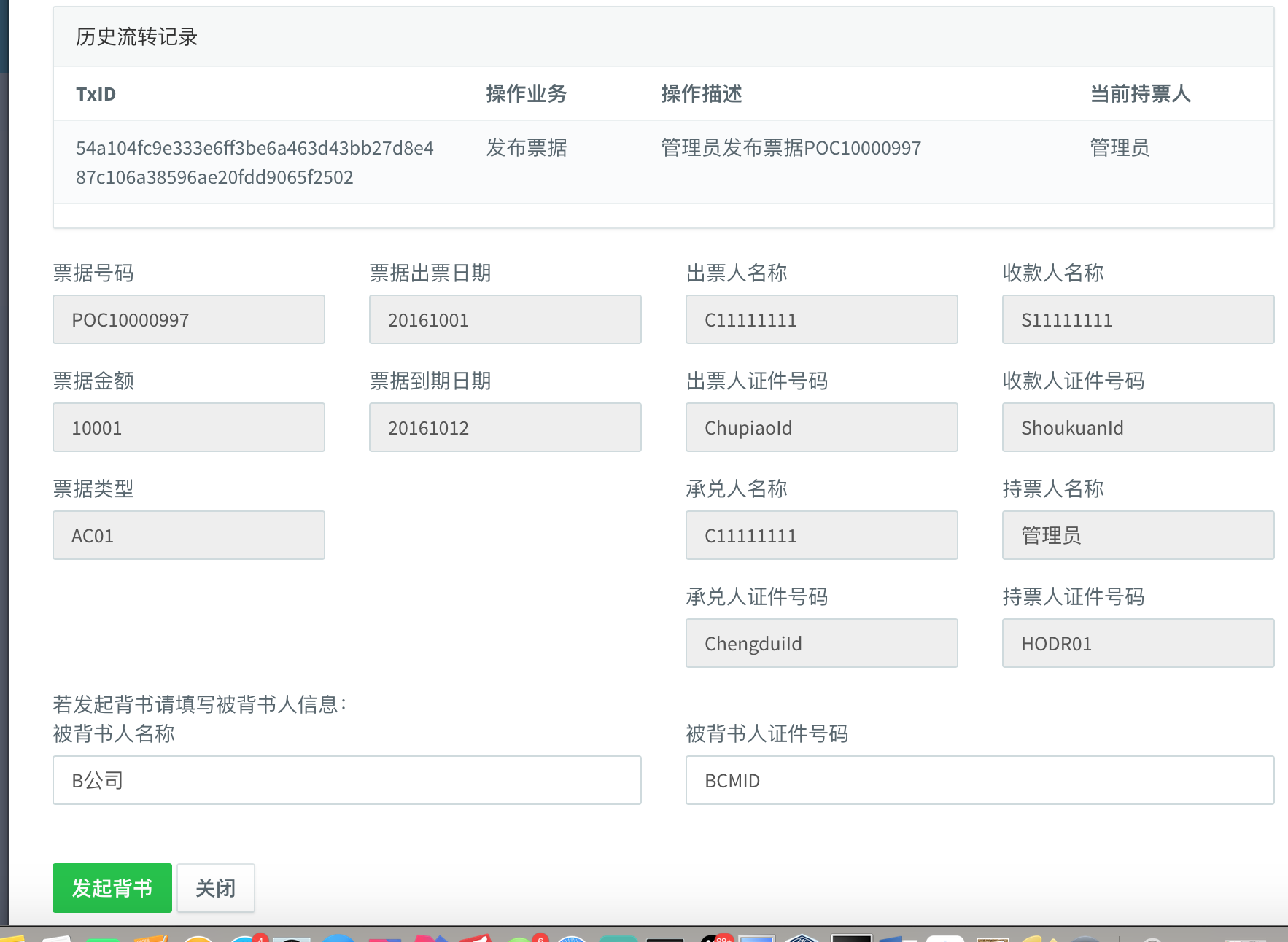
Task: Select the 票据号码 field showing POC10000997
Action: tap(189, 319)
